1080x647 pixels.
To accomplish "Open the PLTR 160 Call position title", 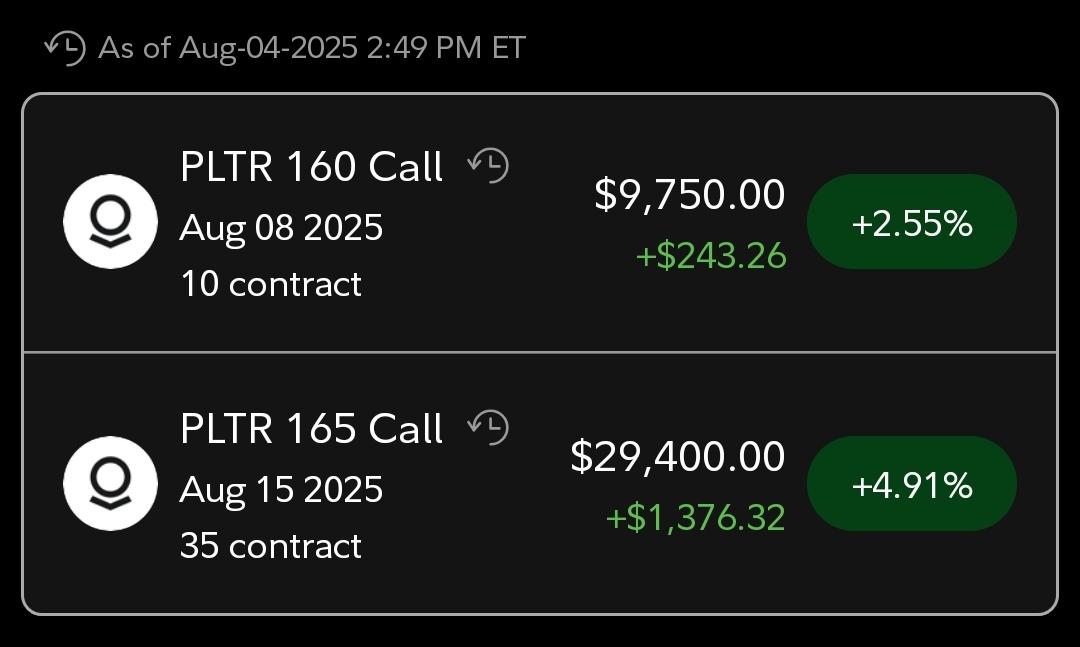I will click(311, 167).
